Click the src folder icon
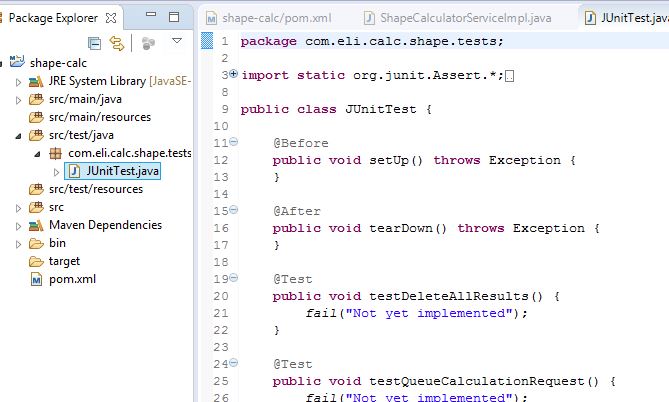 tap(36, 207)
